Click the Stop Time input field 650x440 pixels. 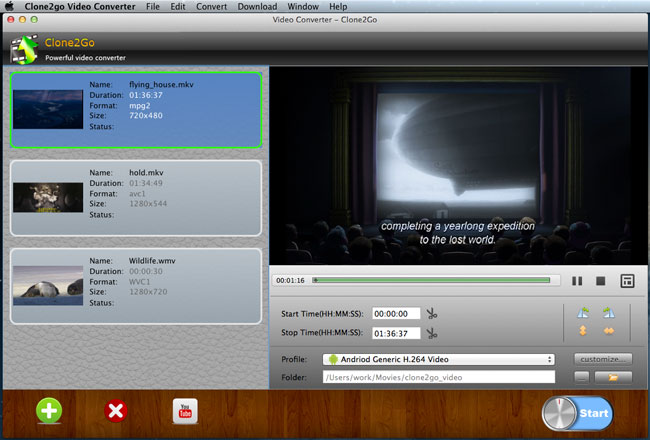(396, 333)
